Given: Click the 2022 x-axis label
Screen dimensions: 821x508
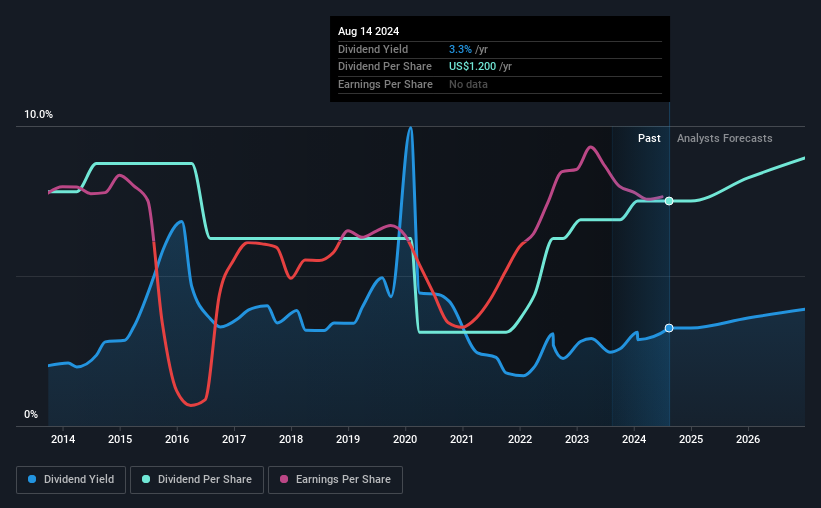Looking at the screenshot, I should [x=520, y=439].
